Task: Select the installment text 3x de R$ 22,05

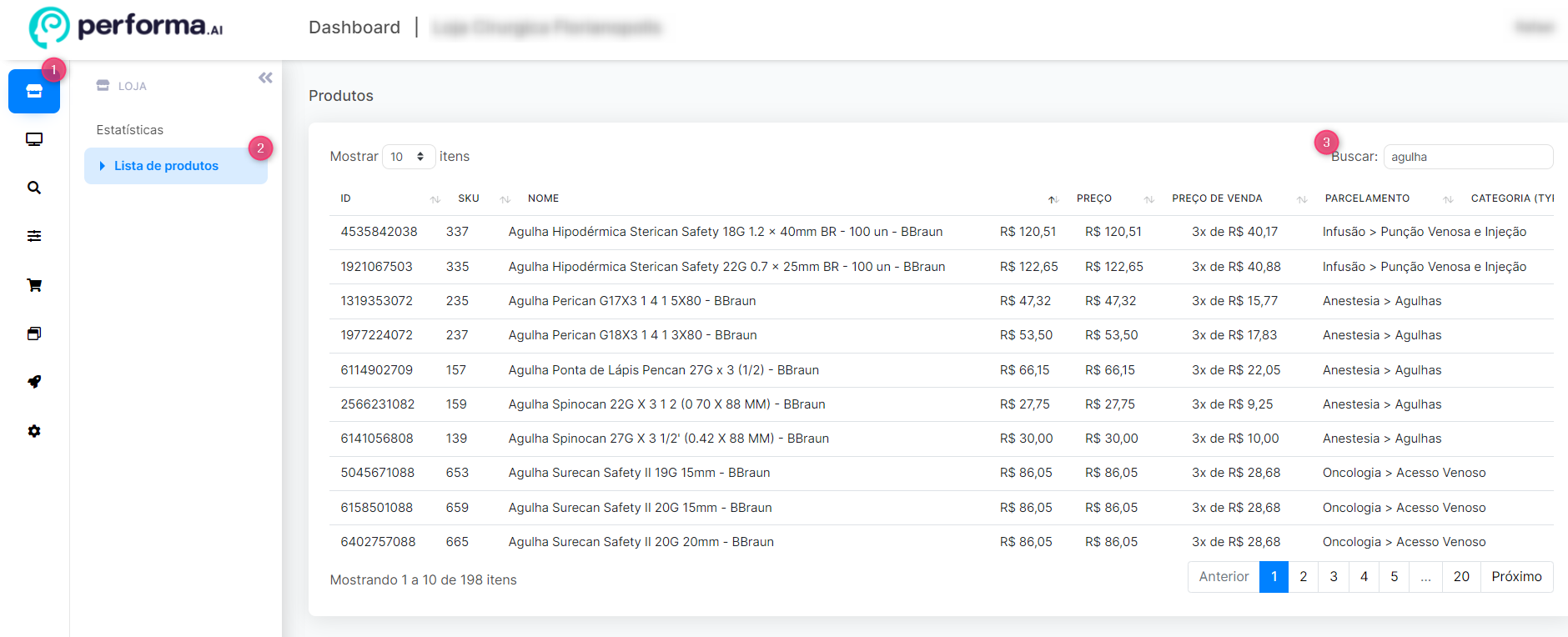Action: coord(1236,370)
